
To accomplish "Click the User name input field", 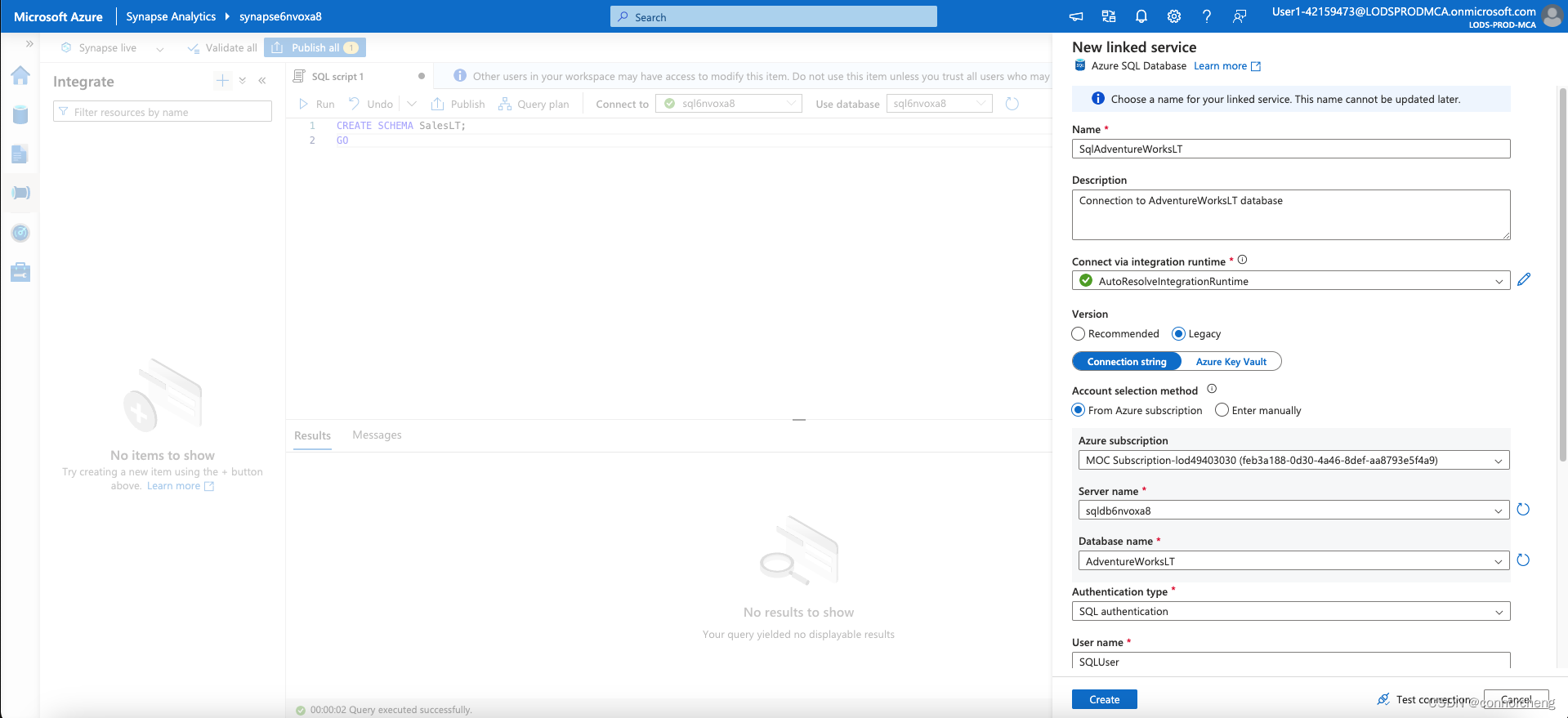I will (1290, 662).
